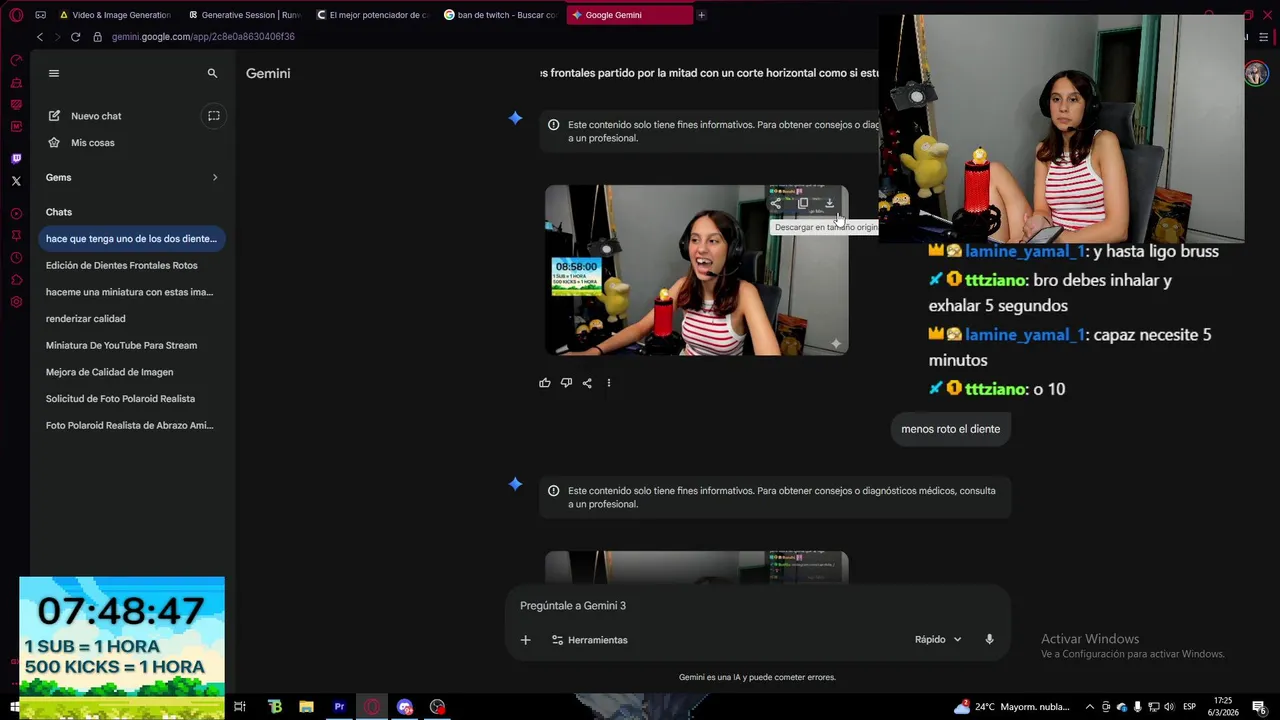Open the first generated image thumbnail
The image size is (1280, 720).
tap(696, 270)
